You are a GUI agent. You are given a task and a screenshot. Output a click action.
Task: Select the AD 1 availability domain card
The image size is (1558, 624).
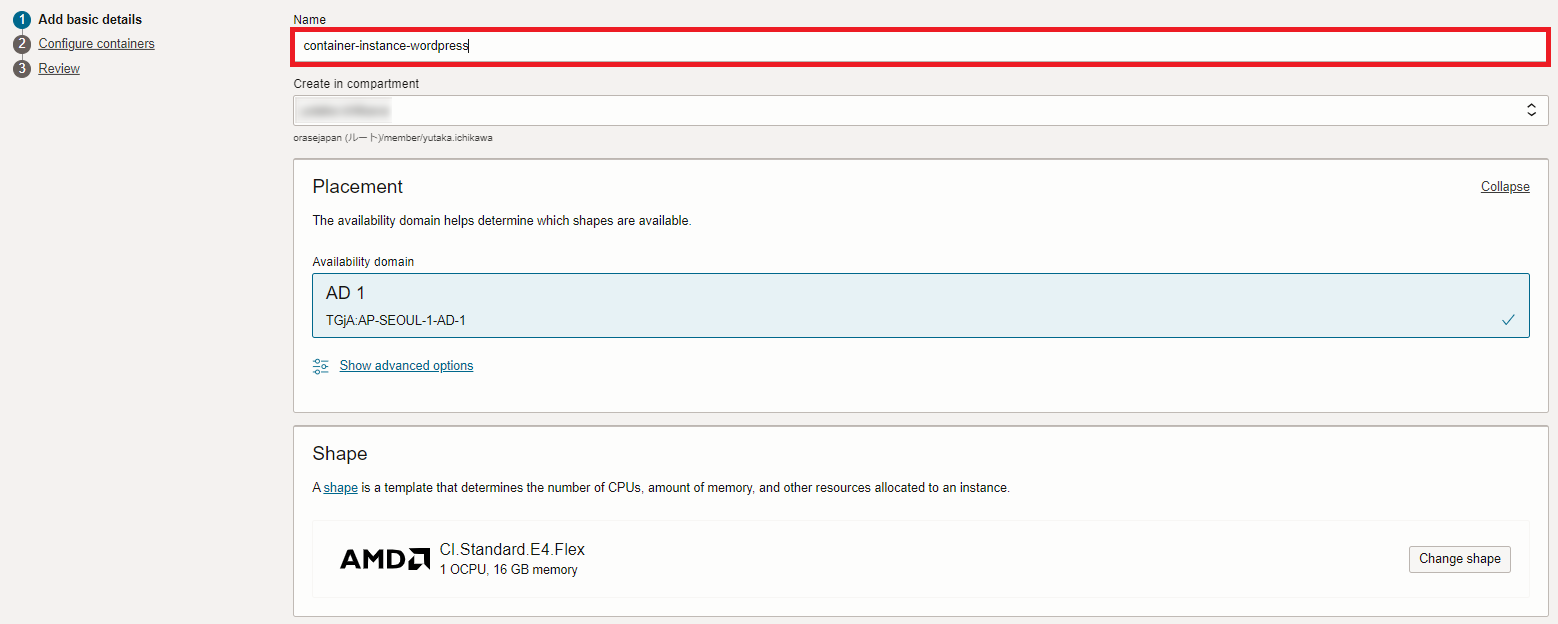click(x=920, y=305)
